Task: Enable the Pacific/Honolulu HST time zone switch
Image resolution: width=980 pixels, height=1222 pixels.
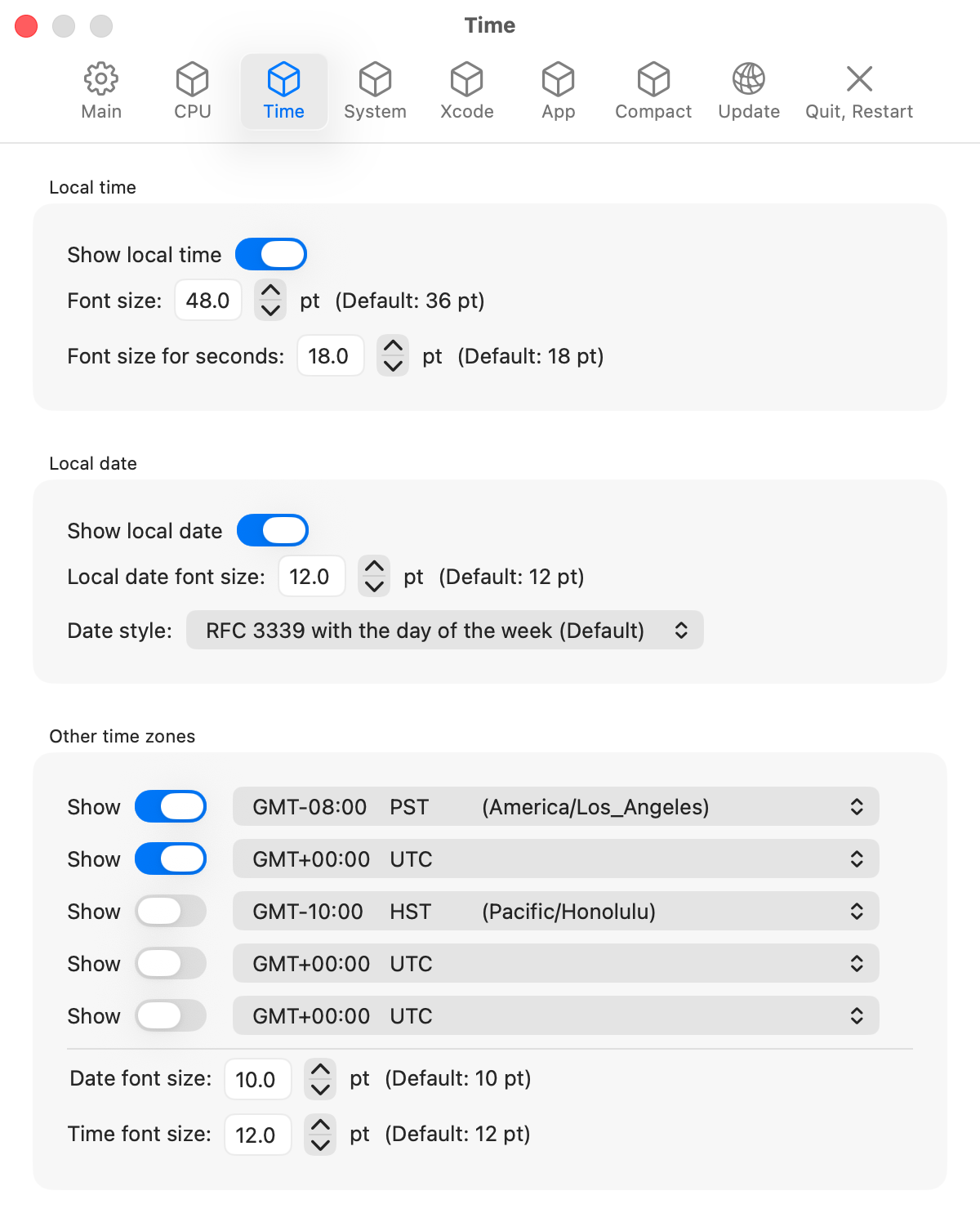Action: click(171, 911)
